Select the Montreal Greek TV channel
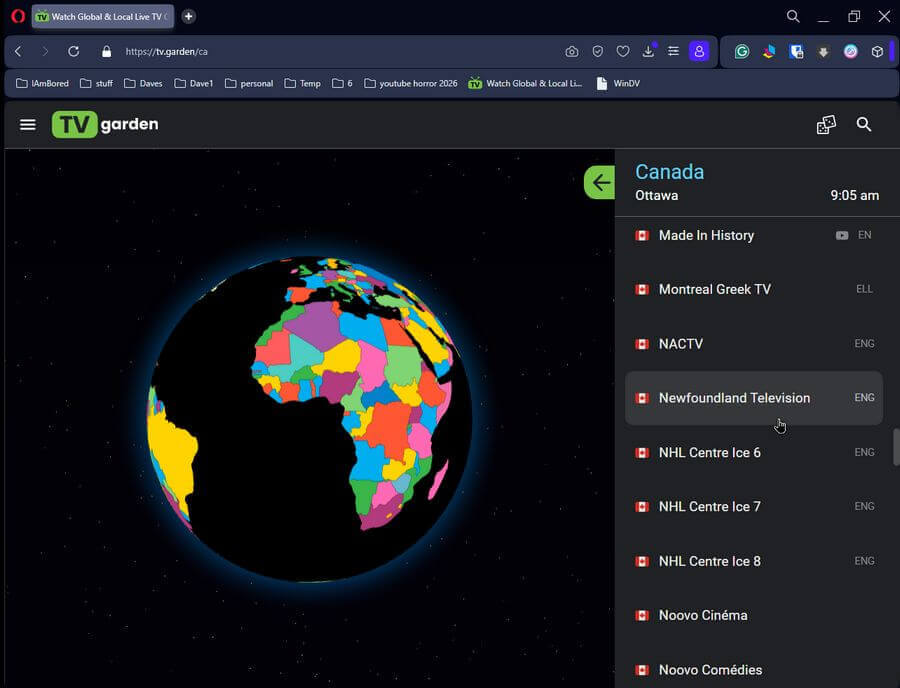 tap(714, 289)
